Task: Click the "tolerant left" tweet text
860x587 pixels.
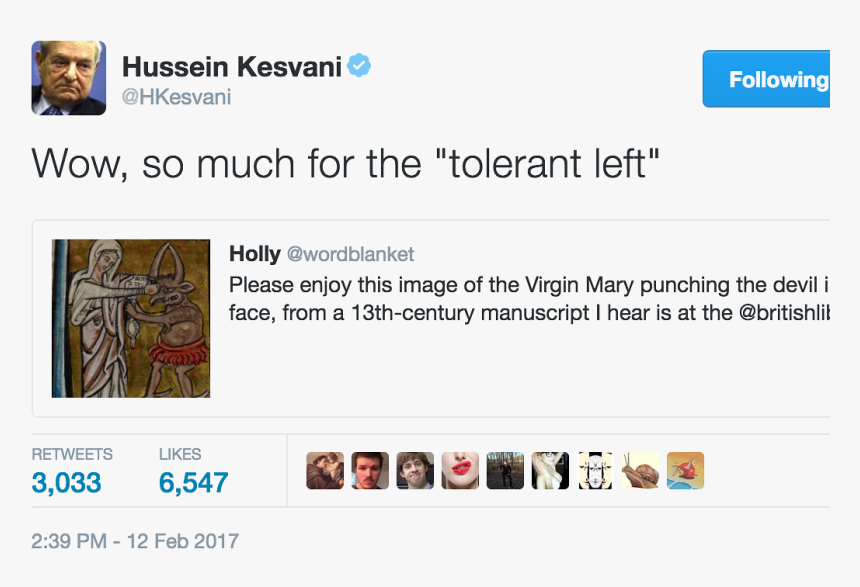Action: point(346,164)
